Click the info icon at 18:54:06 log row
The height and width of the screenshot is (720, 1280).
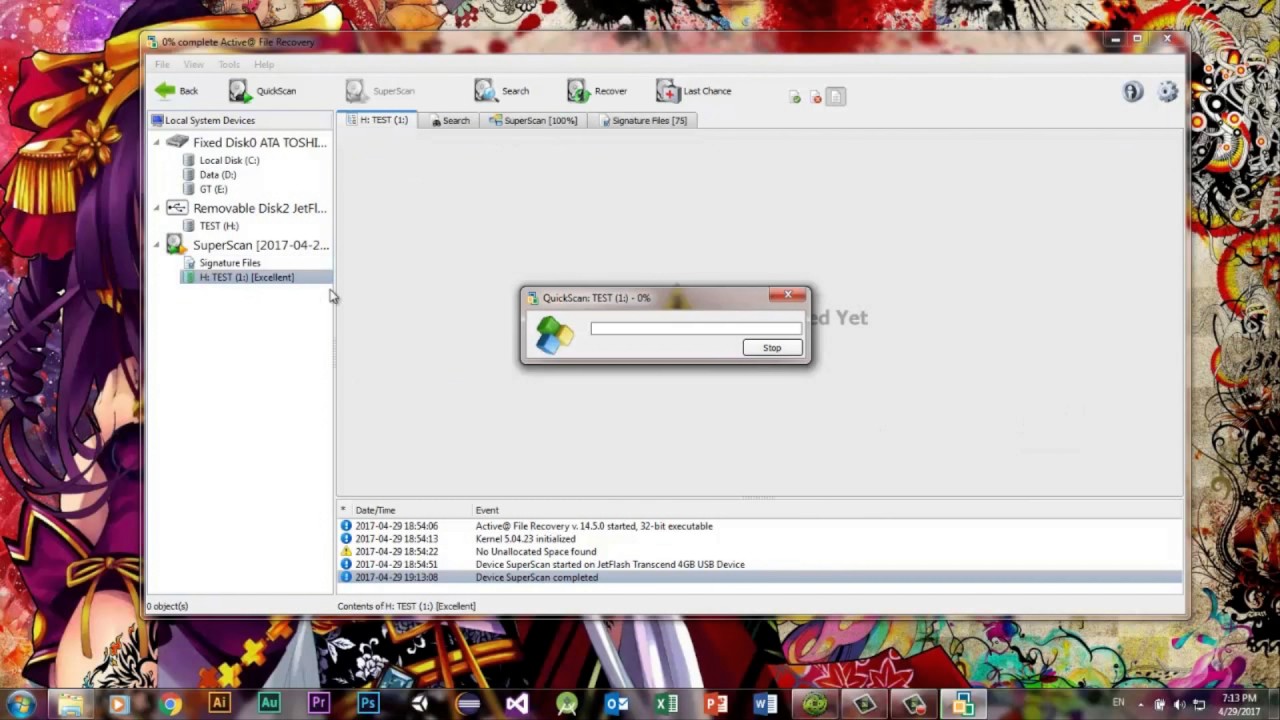click(346, 526)
